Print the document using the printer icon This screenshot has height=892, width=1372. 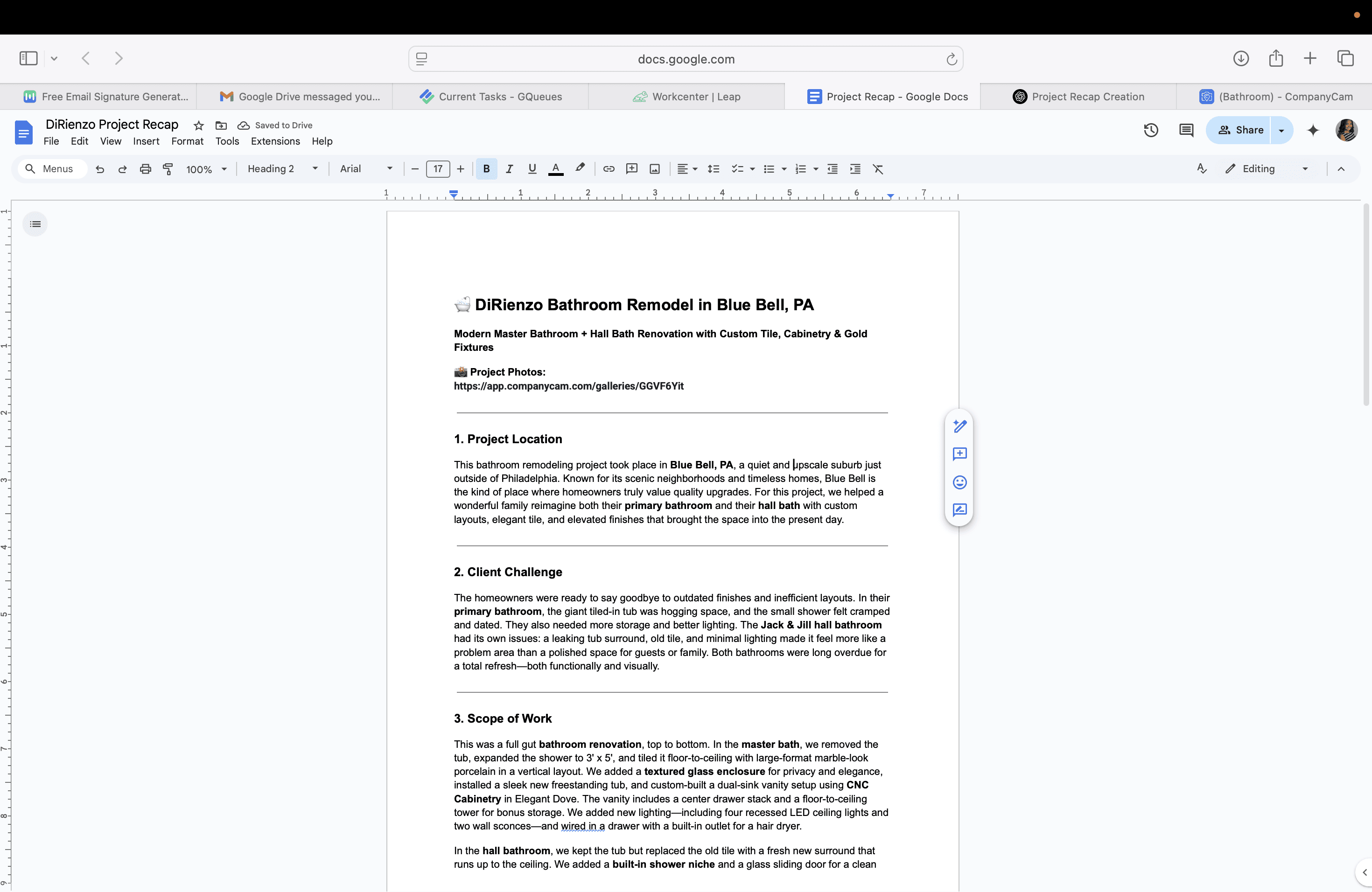145,169
